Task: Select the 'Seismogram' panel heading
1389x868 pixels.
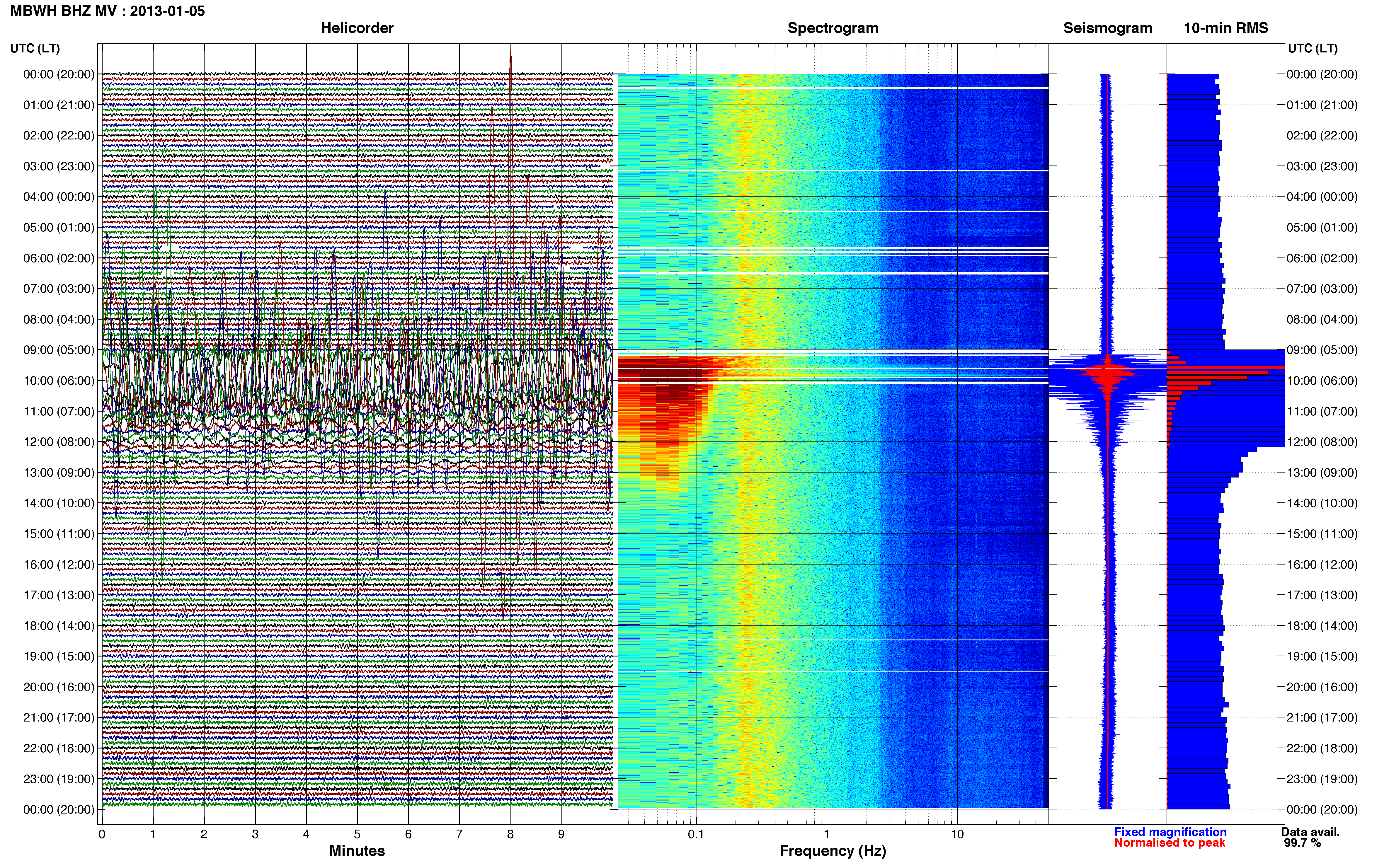Action: (x=1108, y=28)
